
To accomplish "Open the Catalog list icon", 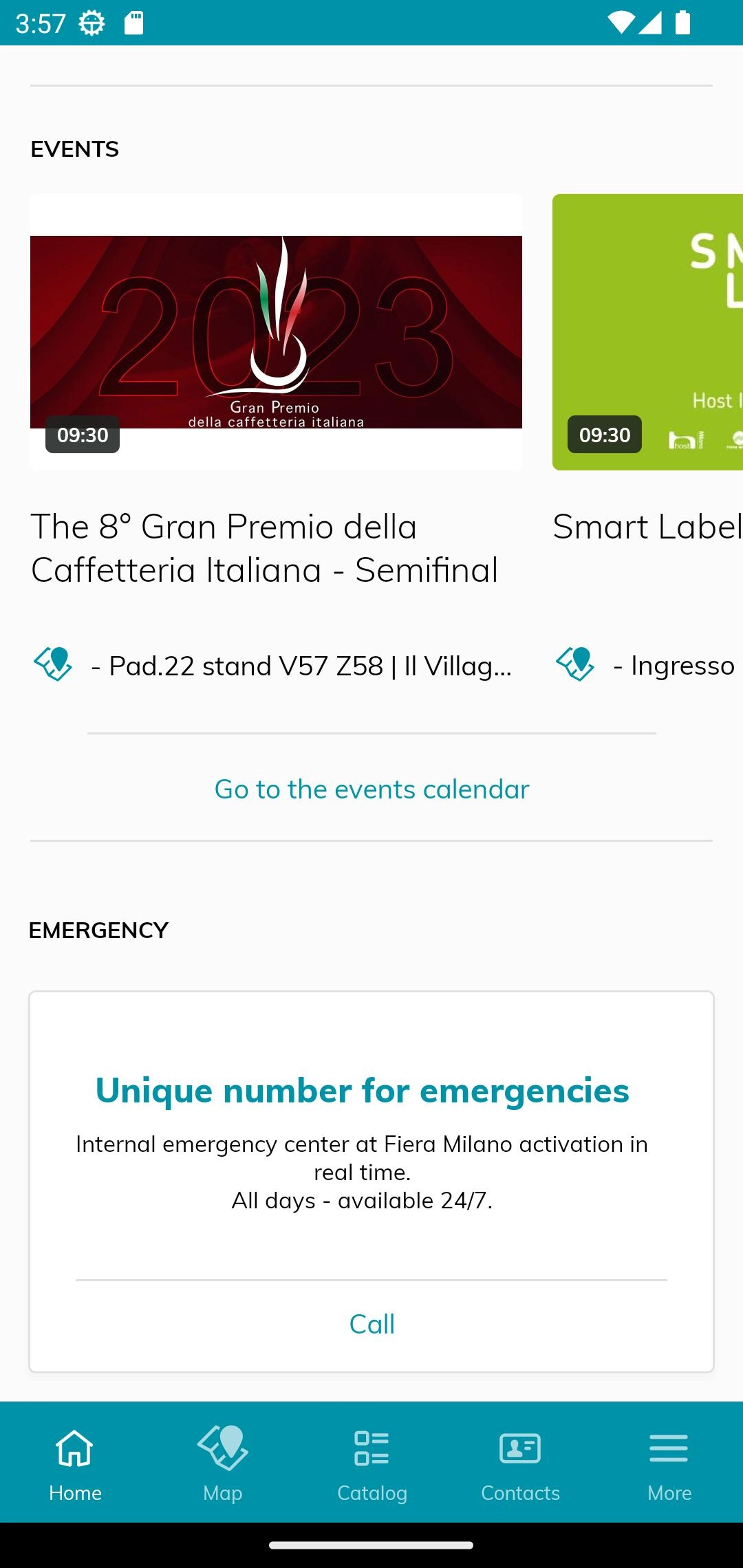I will point(371,1448).
